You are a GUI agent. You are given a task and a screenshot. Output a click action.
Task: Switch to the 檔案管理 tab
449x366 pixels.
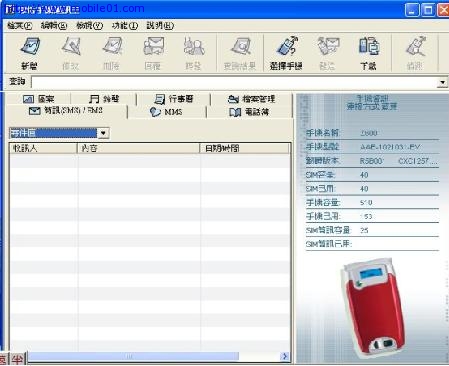pos(252,99)
